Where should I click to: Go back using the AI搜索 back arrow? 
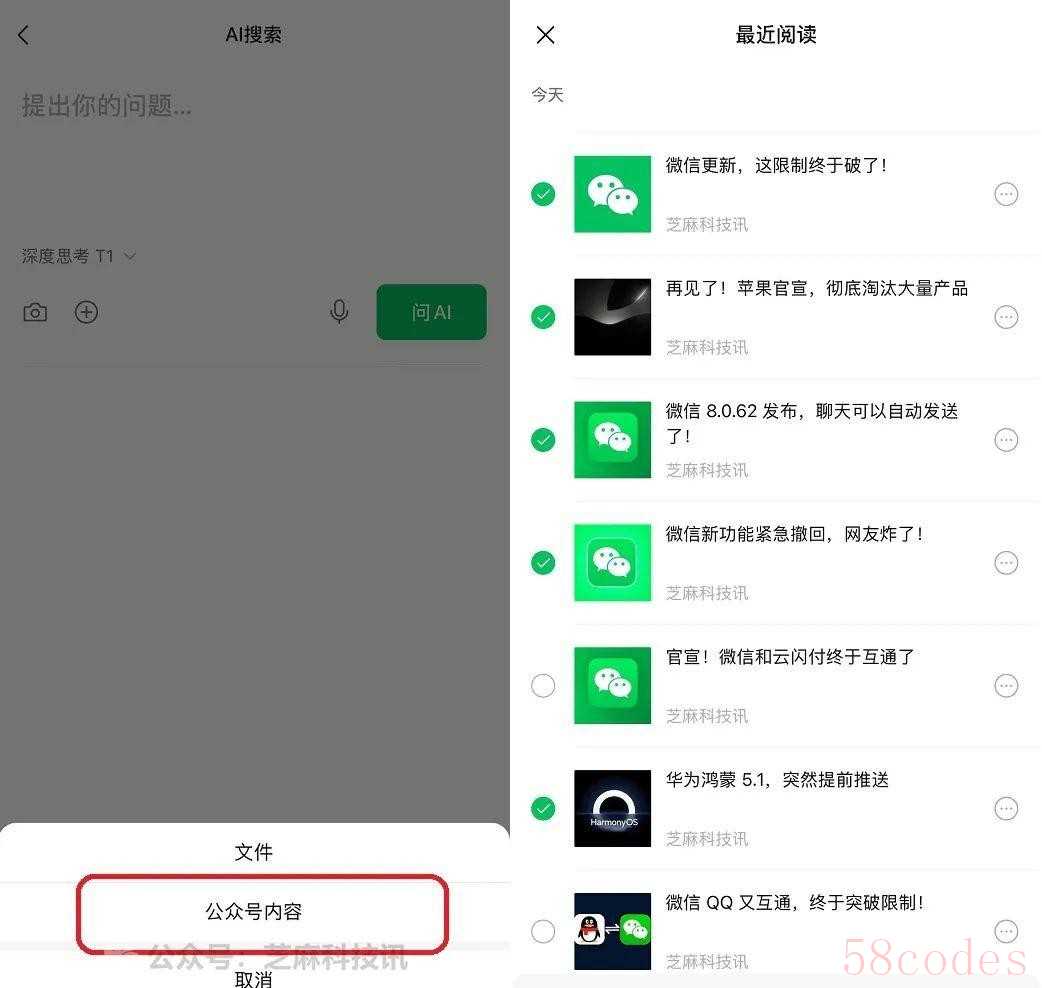point(24,35)
